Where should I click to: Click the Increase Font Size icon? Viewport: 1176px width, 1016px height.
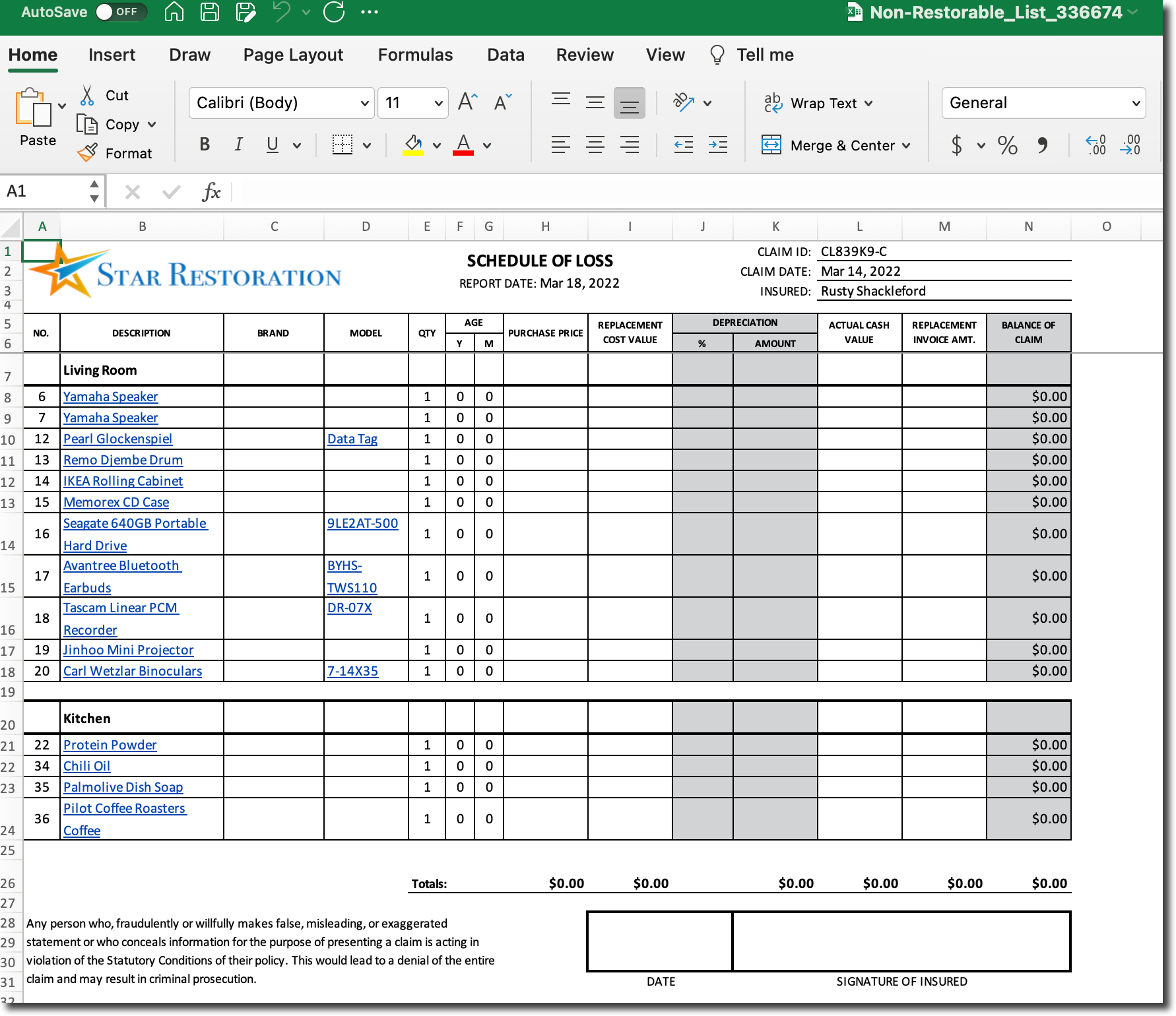tap(467, 102)
